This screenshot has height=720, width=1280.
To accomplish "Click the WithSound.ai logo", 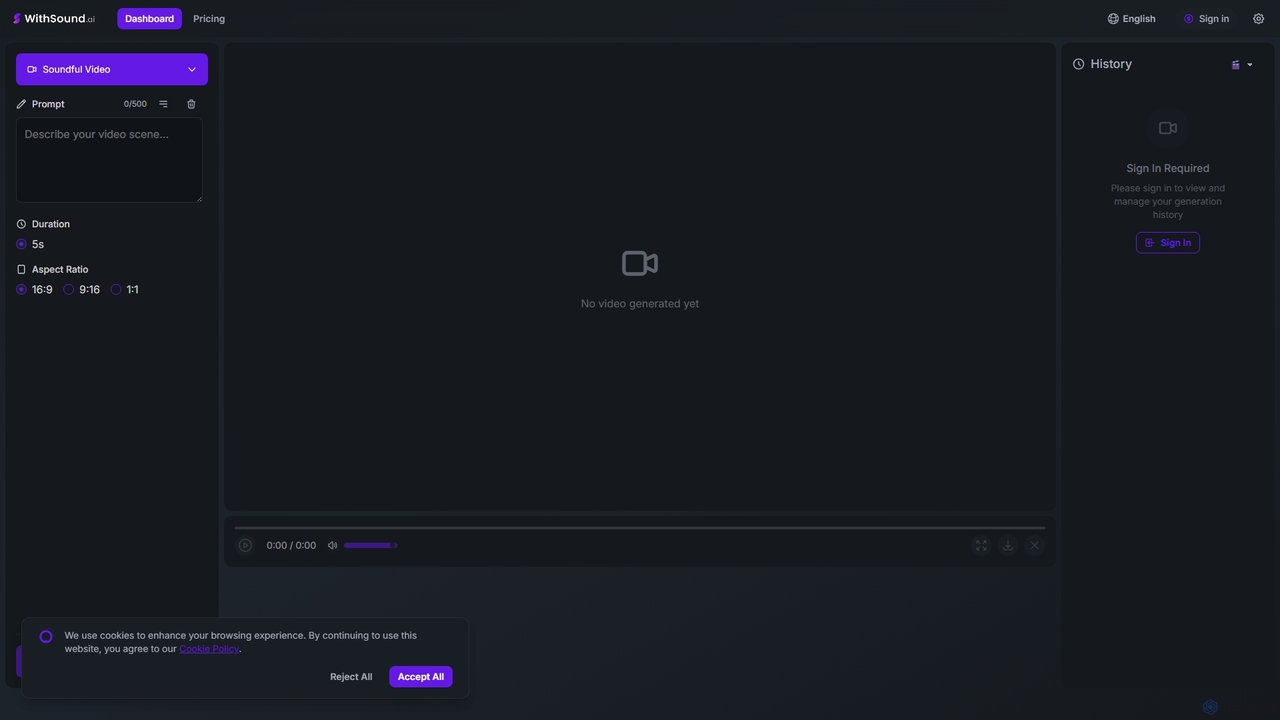I will (54, 19).
